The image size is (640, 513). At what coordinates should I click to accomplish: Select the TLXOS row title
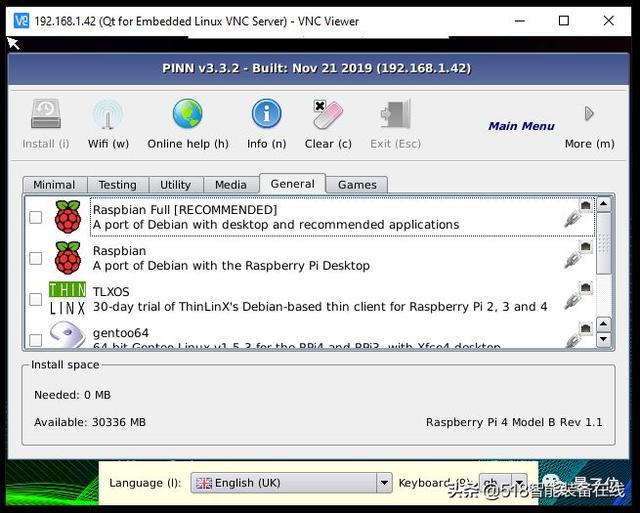pyautogui.click(x=111, y=292)
